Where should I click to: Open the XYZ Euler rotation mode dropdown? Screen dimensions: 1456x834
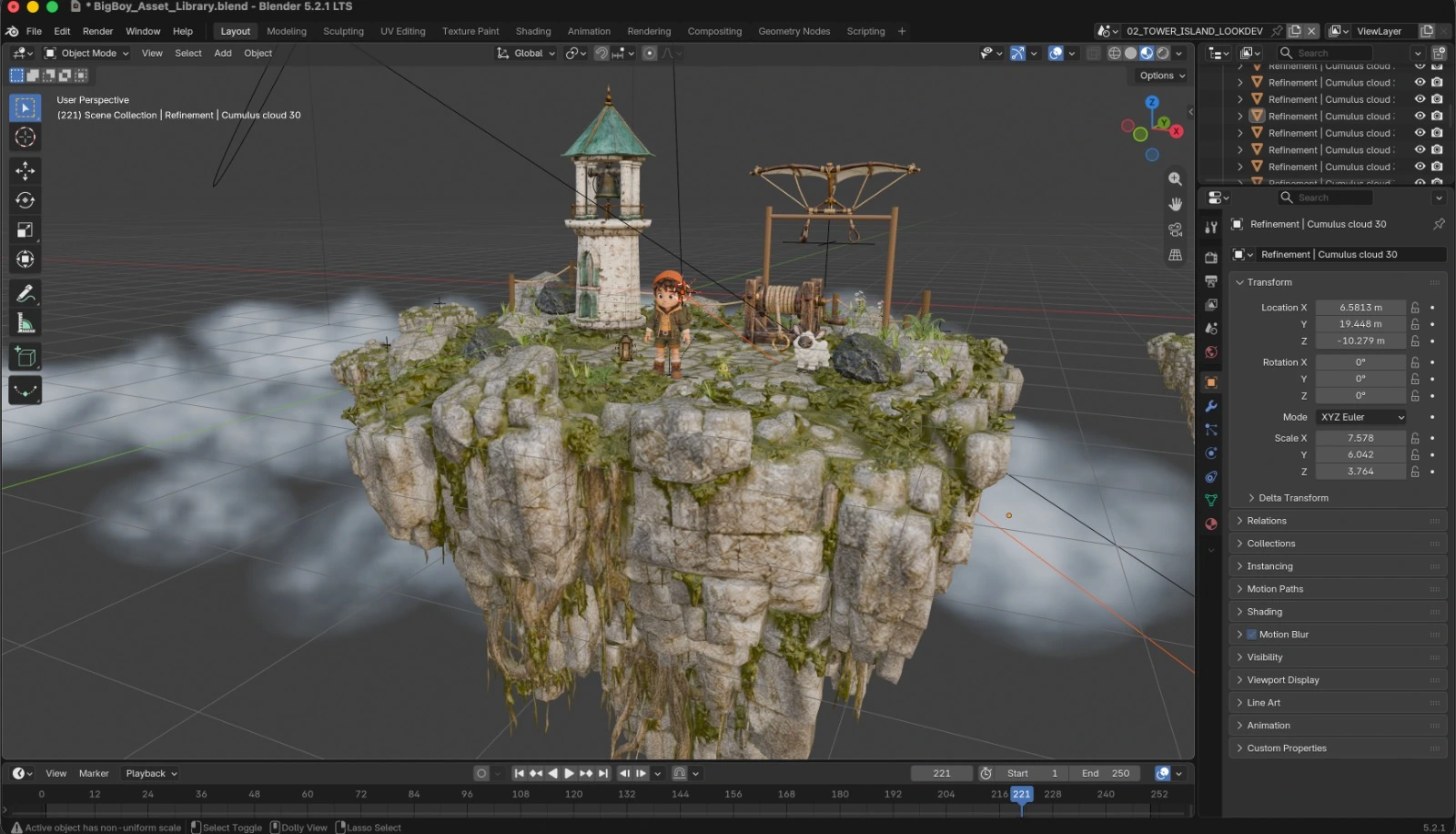[1362, 417]
